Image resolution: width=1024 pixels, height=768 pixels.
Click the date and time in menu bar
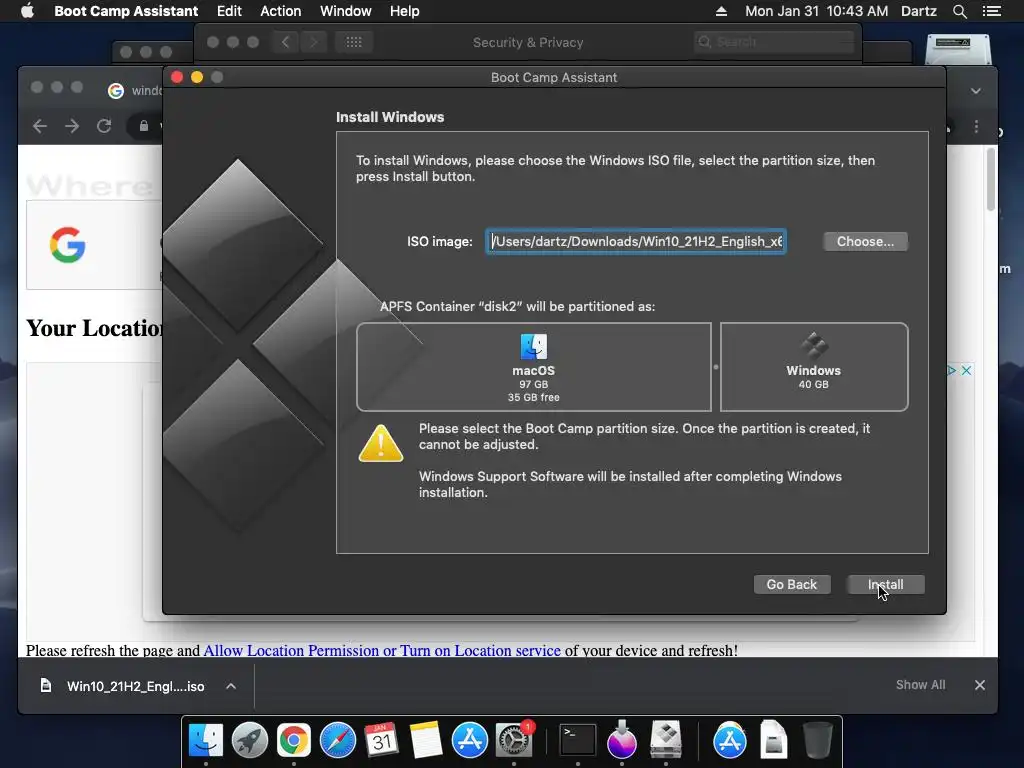(816, 11)
